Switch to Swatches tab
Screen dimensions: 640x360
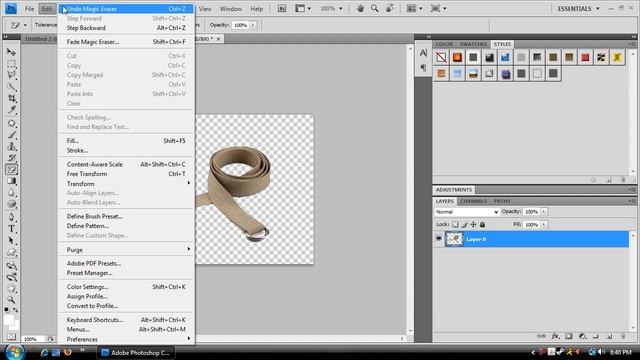(x=473, y=44)
